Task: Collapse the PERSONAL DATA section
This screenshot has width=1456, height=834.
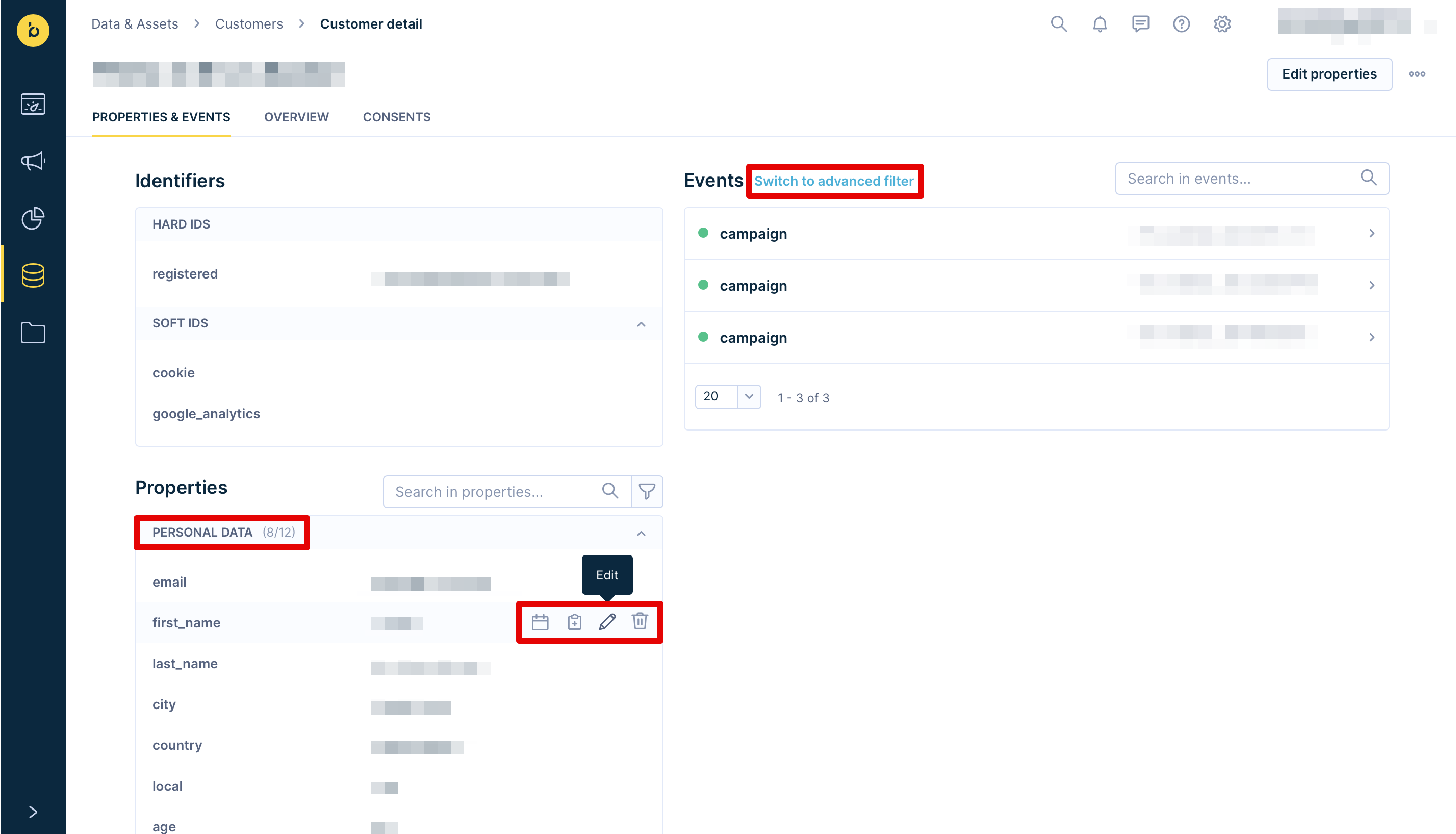Action: [641, 533]
